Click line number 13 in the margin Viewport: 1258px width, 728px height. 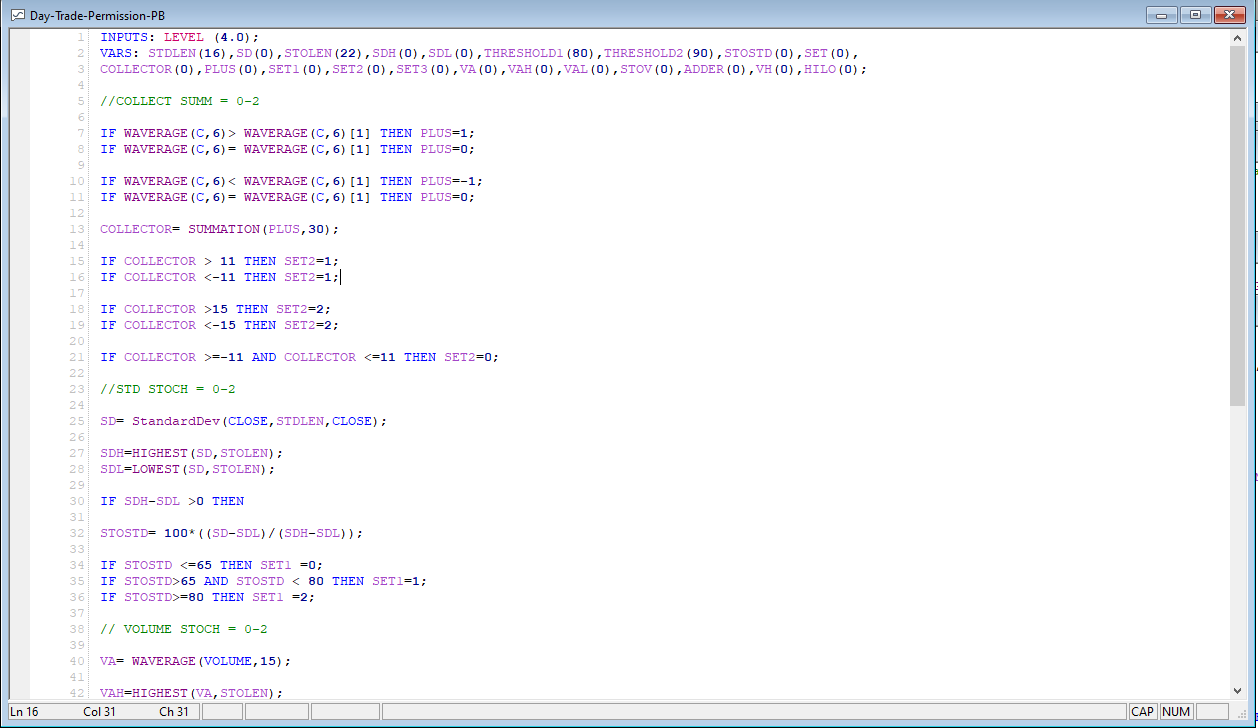77,228
